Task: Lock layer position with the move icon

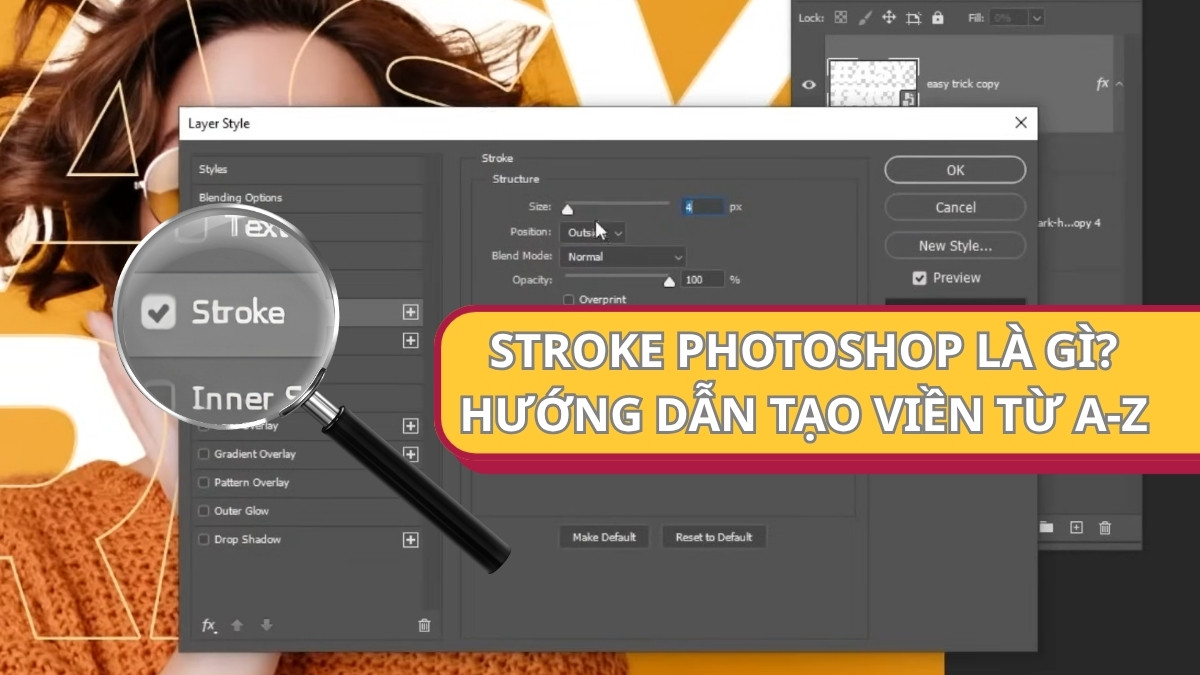Action: pos(888,17)
